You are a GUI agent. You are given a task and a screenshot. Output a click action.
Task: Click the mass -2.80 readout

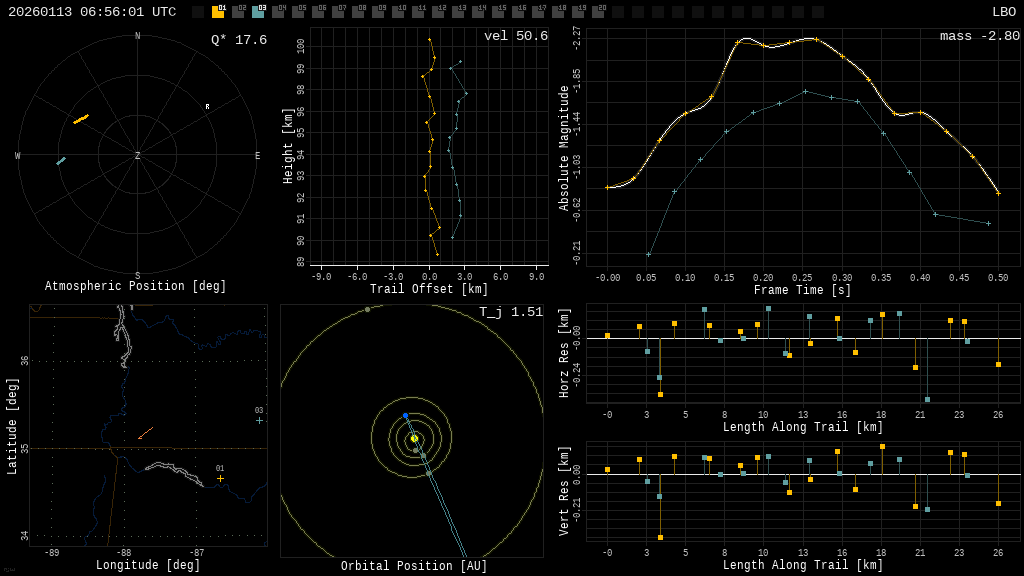(x=979, y=36)
